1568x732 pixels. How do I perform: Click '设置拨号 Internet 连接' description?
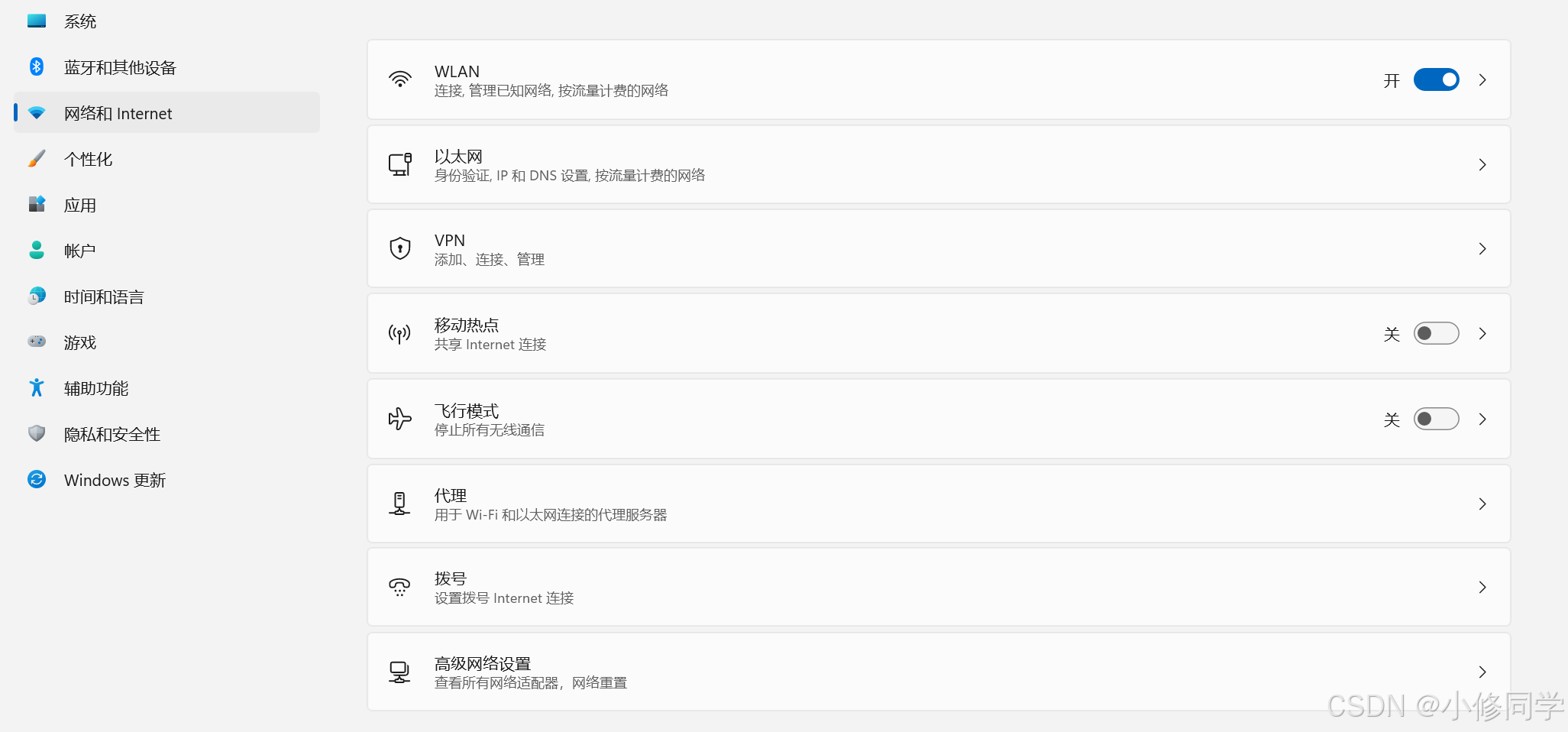[504, 598]
